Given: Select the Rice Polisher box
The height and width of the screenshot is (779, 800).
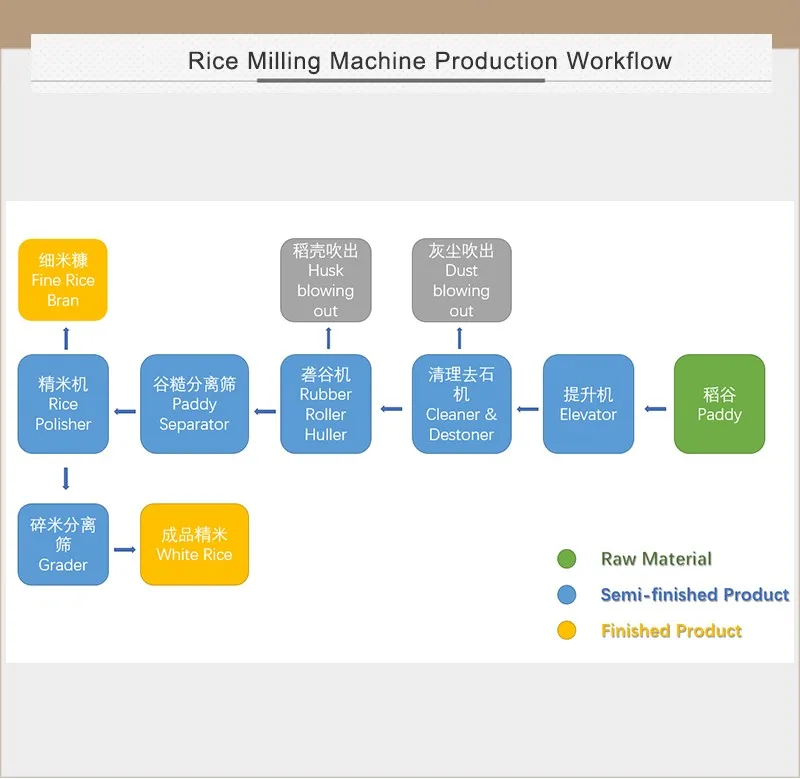Looking at the screenshot, I should click(x=63, y=404).
